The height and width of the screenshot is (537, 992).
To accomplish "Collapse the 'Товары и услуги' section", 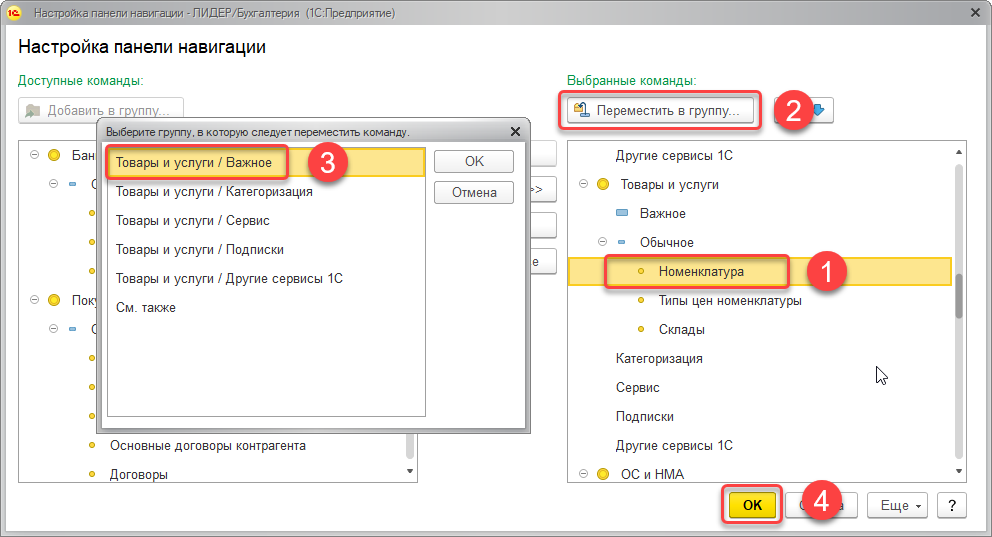I will tap(583, 184).
